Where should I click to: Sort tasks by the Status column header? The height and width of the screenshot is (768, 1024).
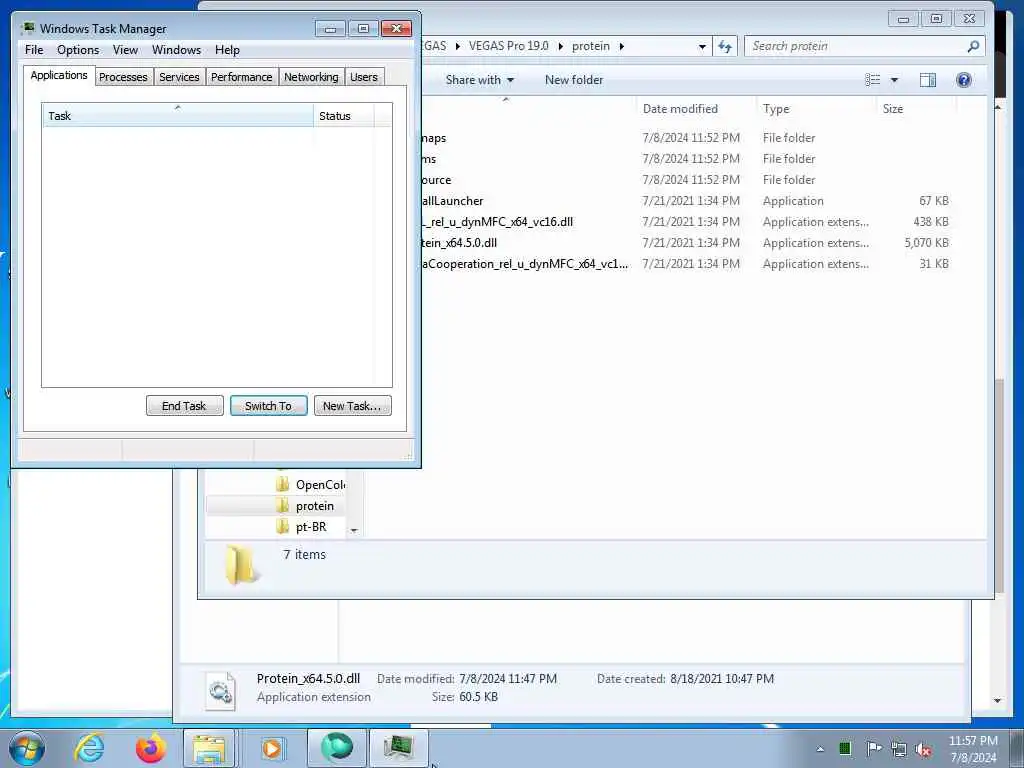point(344,115)
